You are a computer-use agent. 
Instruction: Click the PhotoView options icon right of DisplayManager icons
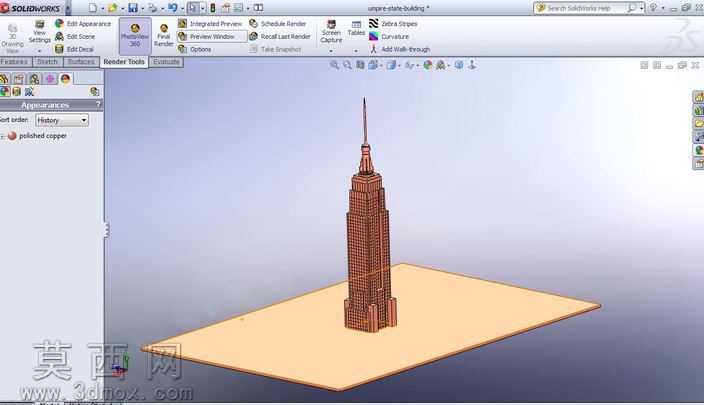coord(94,92)
